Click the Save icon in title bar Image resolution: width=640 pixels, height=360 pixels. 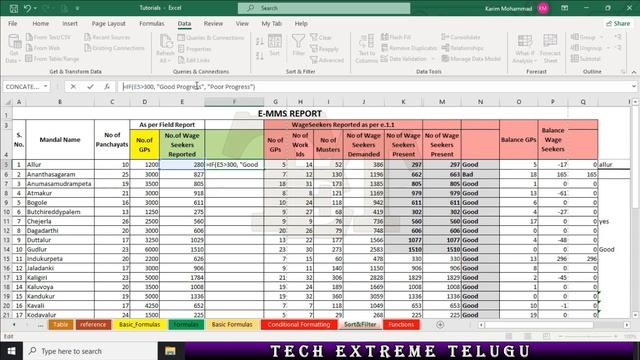point(13,8)
